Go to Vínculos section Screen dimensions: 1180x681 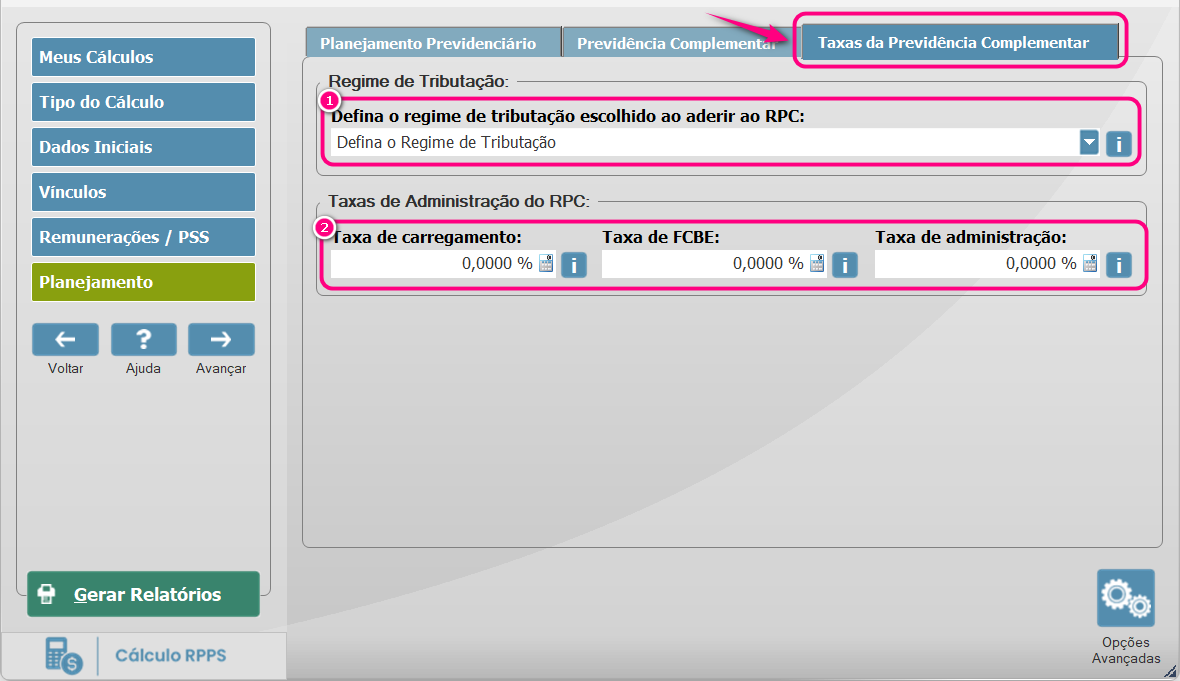(x=143, y=192)
